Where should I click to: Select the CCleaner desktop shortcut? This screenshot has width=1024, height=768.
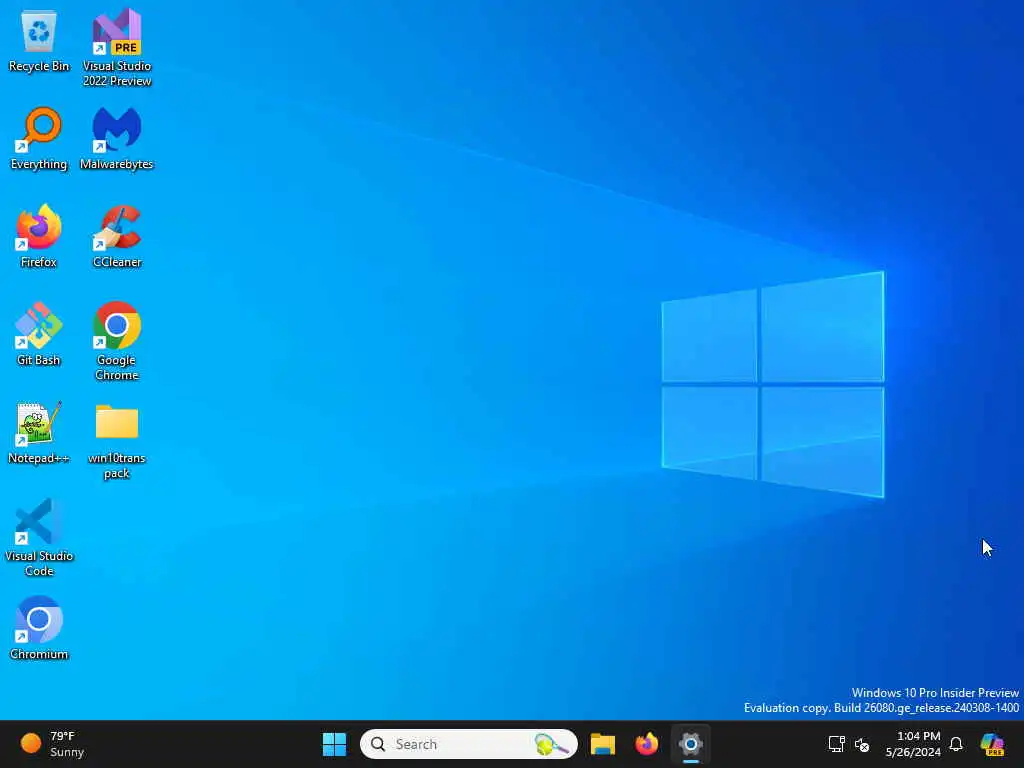[x=117, y=236]
